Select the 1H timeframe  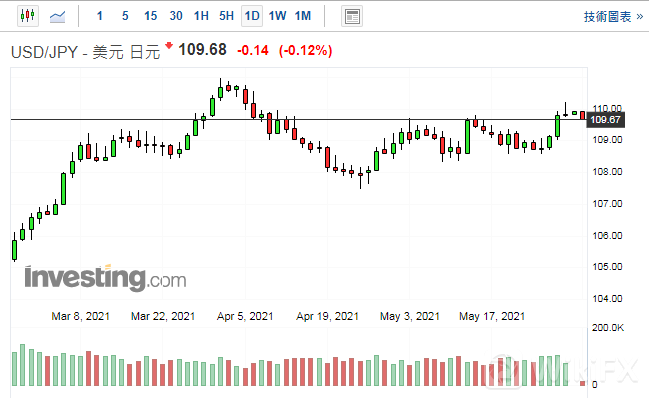201,16
